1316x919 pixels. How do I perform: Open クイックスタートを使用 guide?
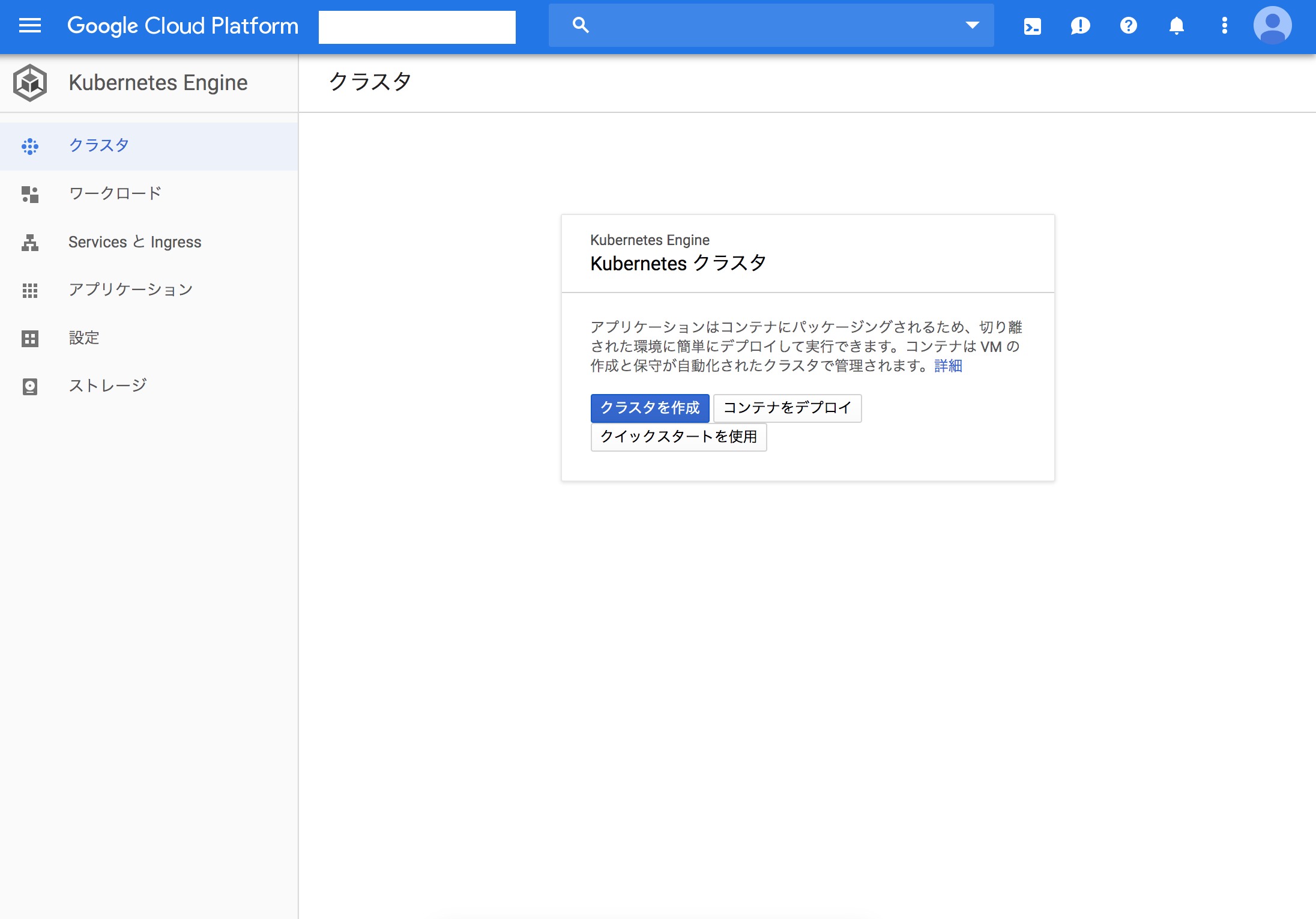pyautogui.click(x=679, y=436)
